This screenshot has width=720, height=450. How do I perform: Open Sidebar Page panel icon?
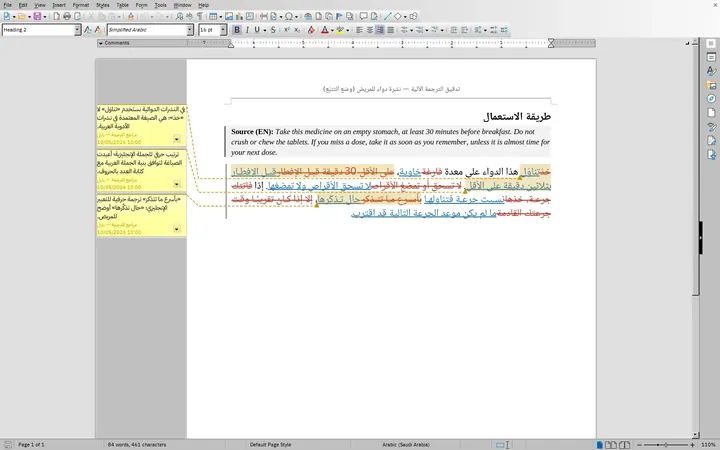[x=711, y=112]
